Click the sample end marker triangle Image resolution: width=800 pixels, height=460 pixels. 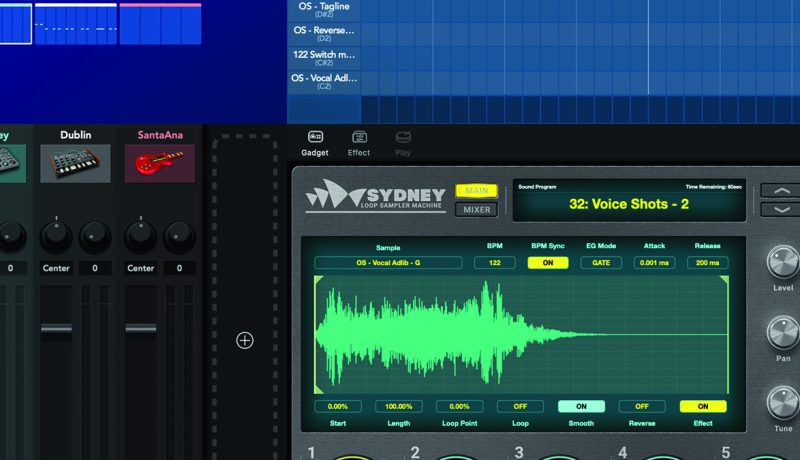pos(724,280)
